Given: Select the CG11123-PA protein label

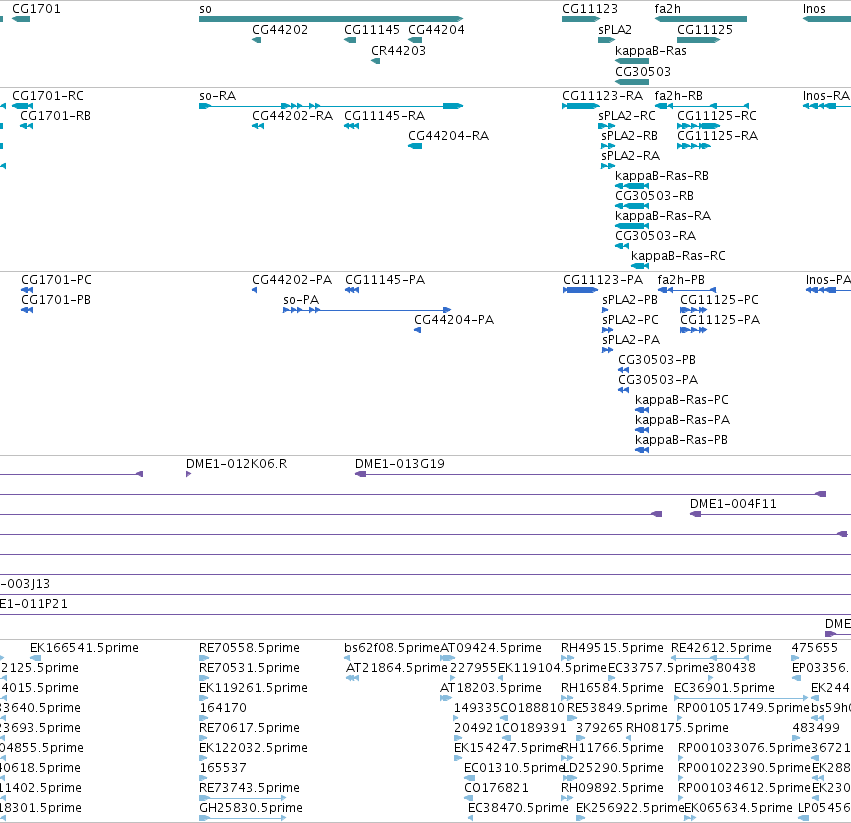Looking at the screenshot, I should 603,280.
